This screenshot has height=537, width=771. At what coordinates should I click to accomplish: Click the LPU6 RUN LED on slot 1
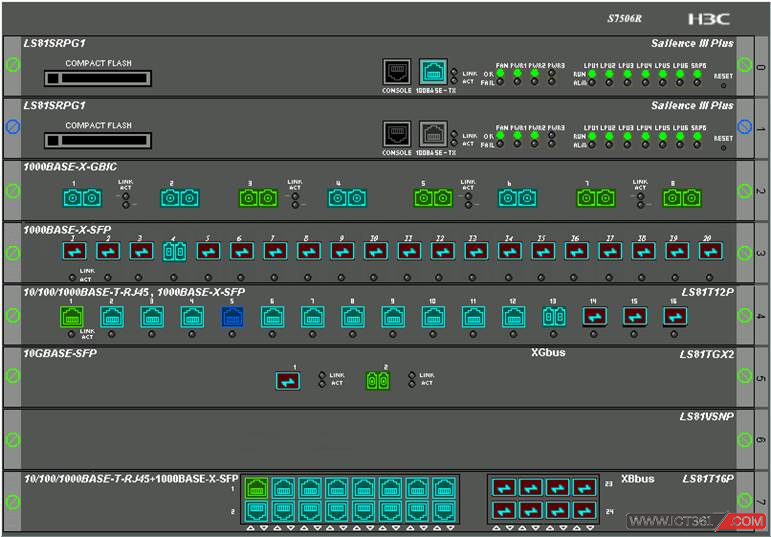tap(680, 135)
